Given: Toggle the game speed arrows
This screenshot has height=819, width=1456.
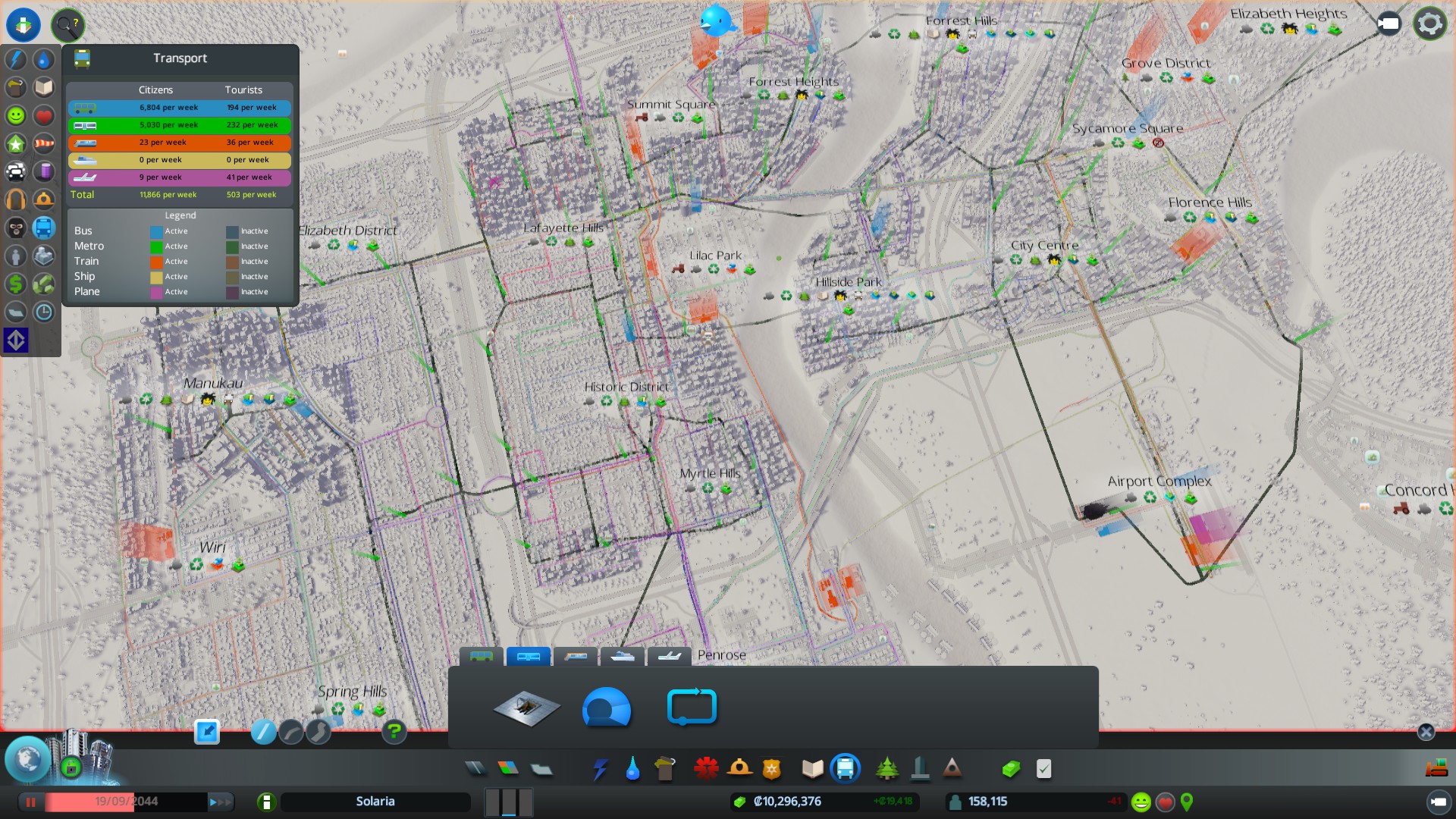Looking at the screenshot, I should click(220, 802).
